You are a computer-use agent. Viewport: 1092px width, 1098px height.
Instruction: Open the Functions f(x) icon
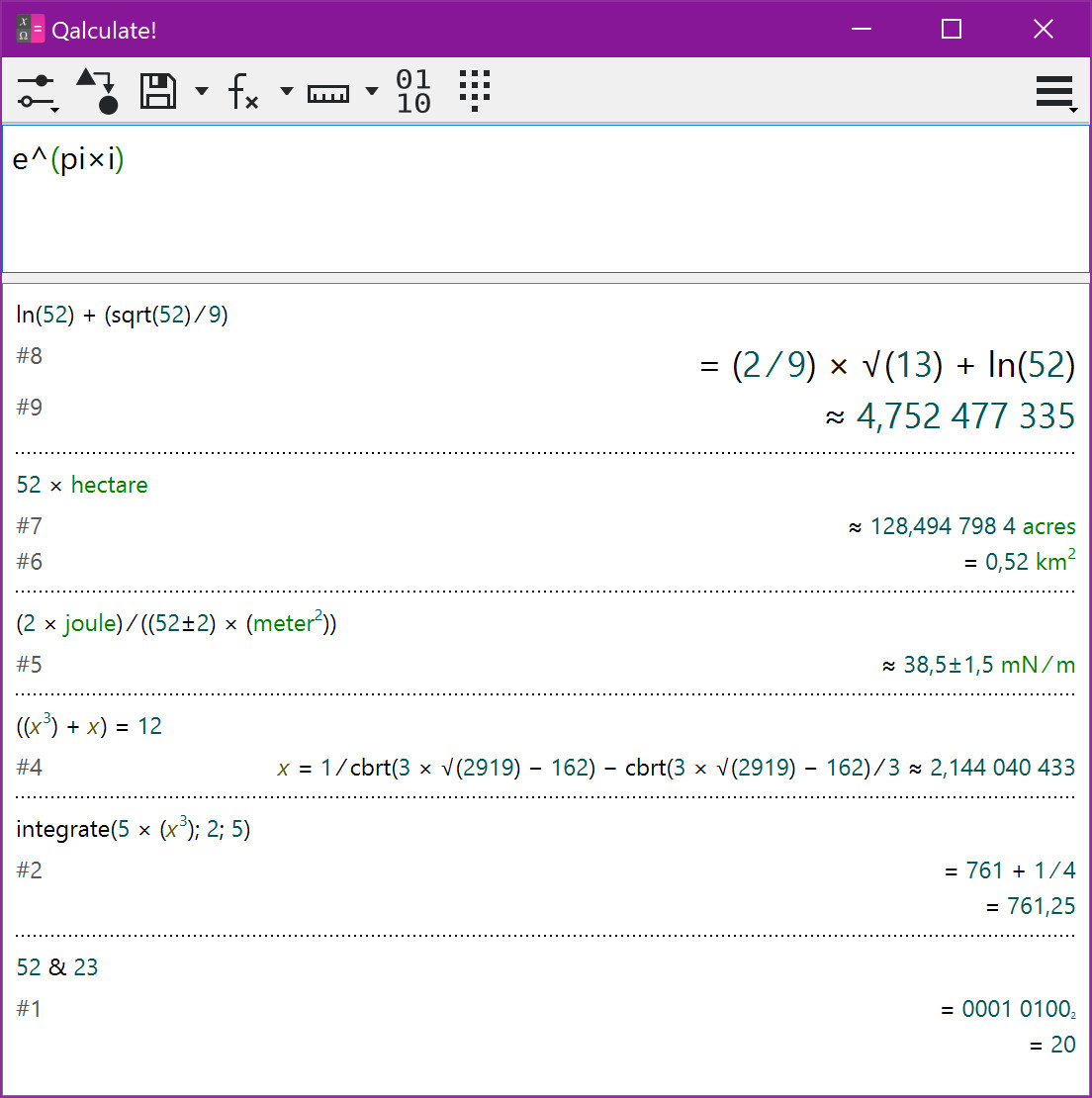242,91
